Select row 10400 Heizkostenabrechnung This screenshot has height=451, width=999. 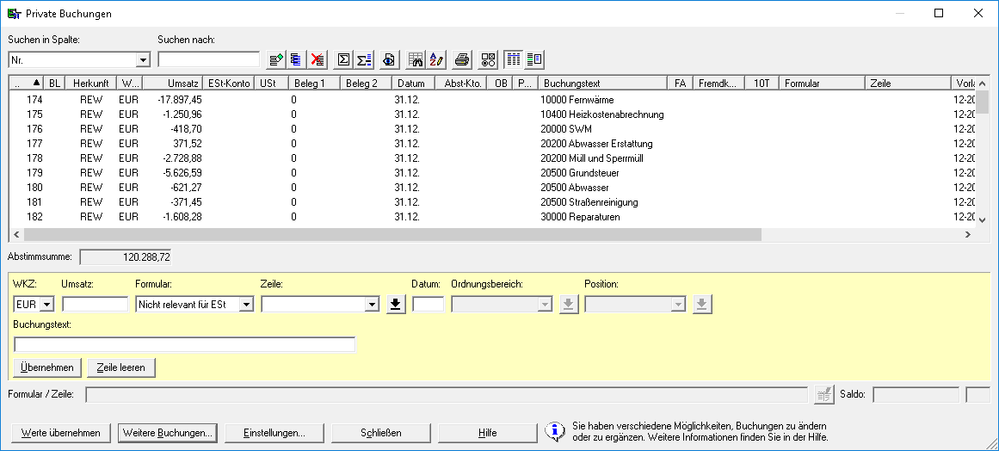point(492,114)
